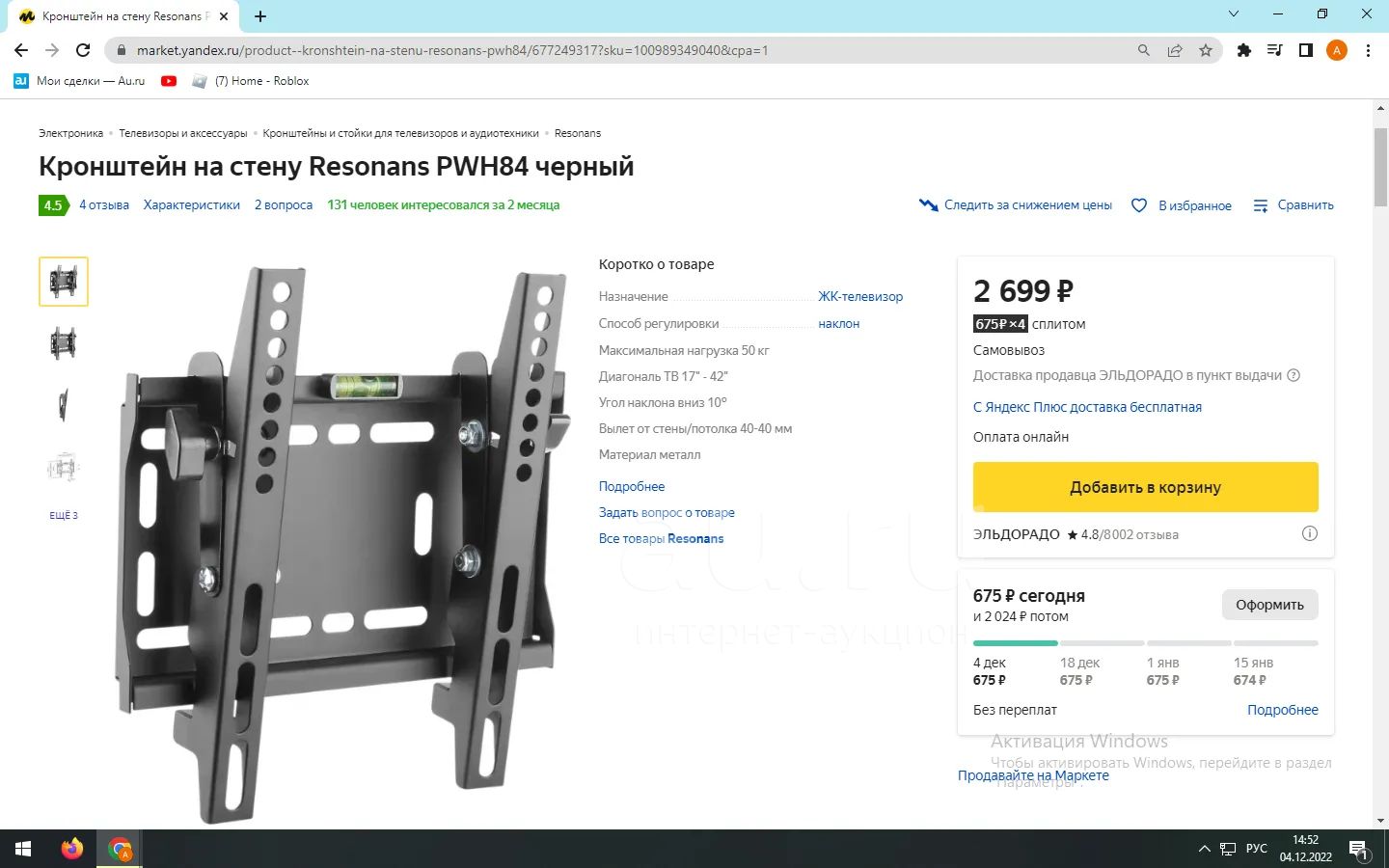Click the share page icon in address bar
Screen dimensions: 1389x868
click(x=1175, y=50)
